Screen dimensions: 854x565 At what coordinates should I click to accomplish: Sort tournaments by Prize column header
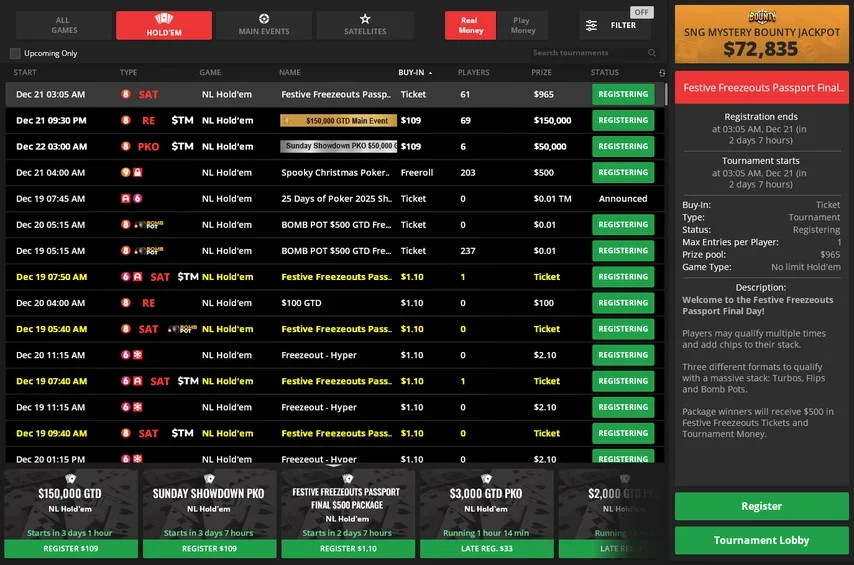coord(541,73)
